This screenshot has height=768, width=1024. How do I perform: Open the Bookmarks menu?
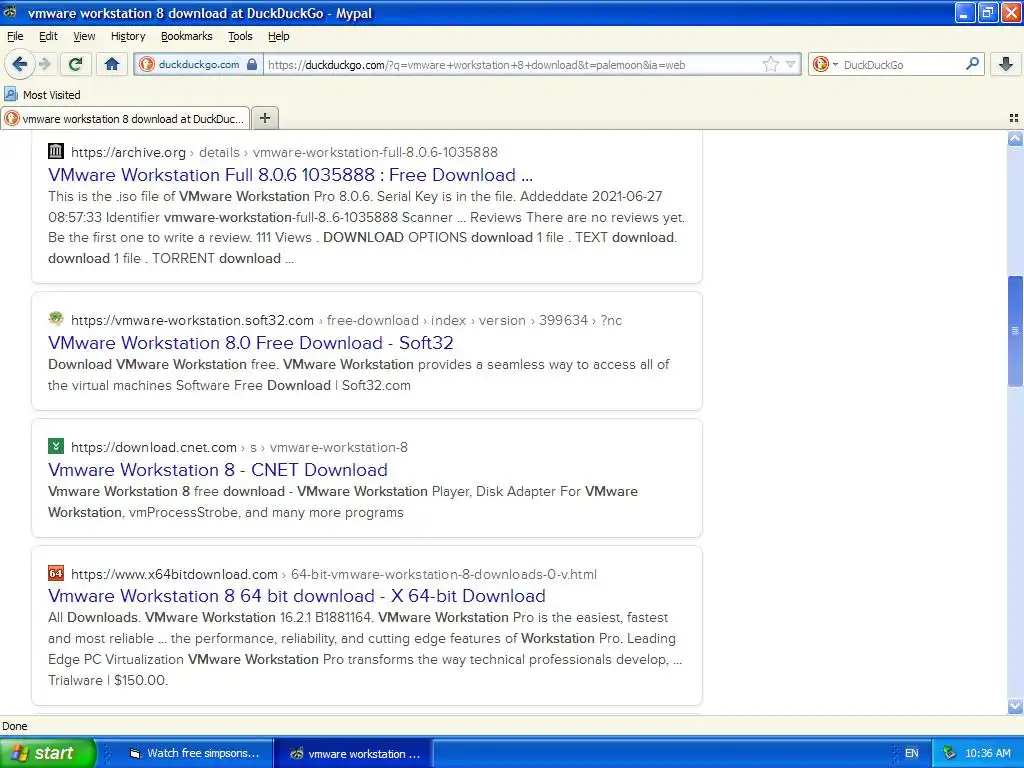click(187, 36)
